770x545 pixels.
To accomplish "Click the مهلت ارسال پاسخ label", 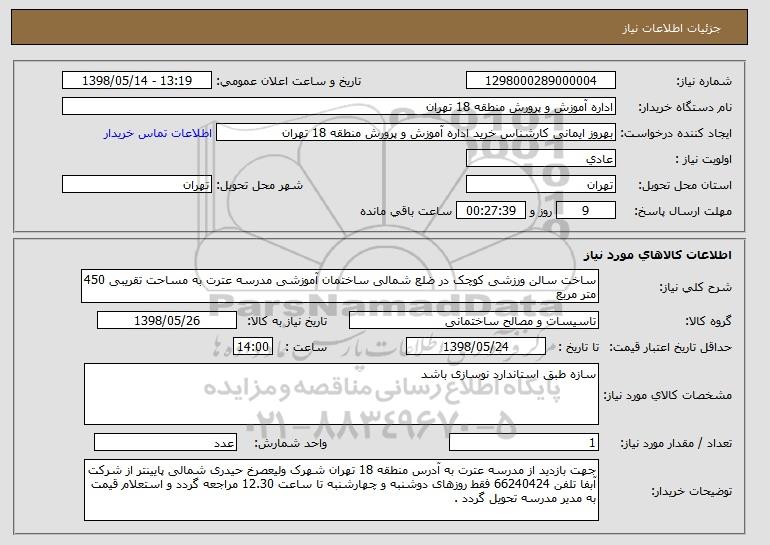I will point(683,212).
